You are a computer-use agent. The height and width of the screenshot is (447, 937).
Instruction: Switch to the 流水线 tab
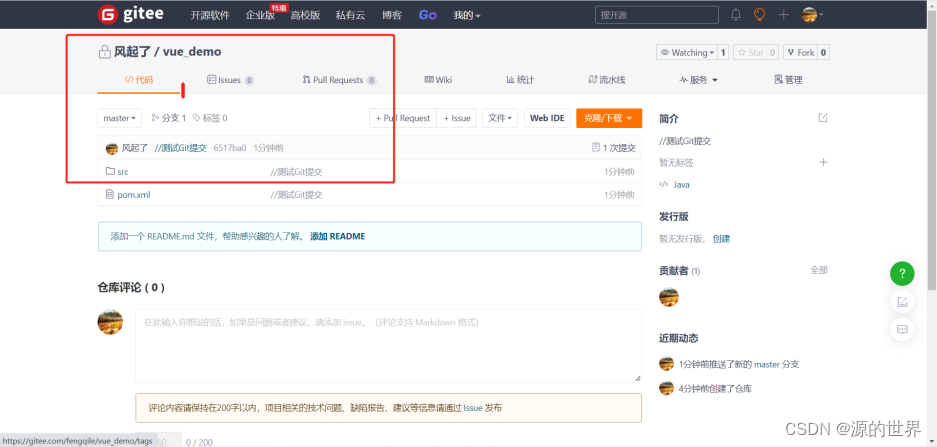coord(607,79)
